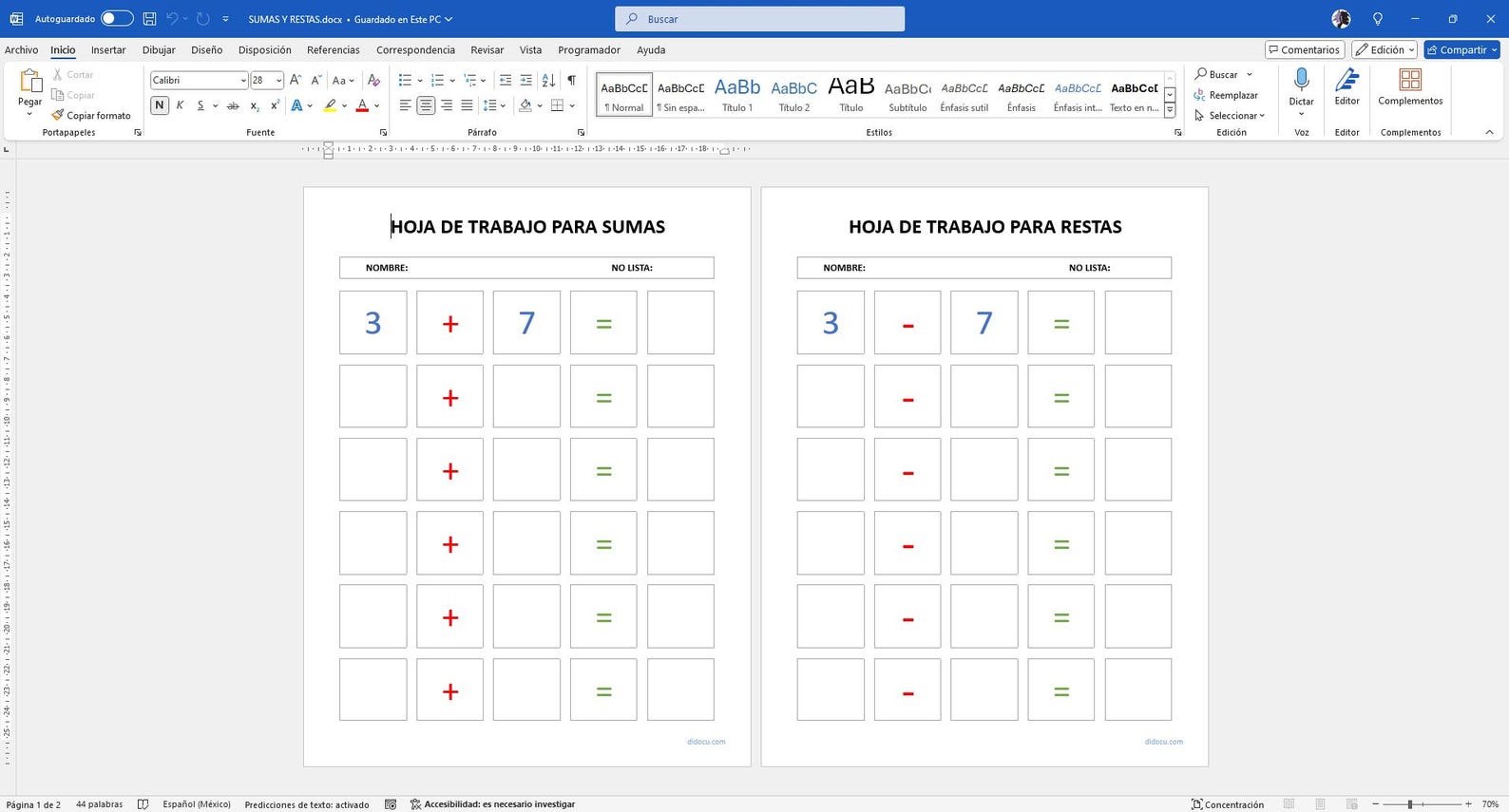
Task: Expand the styles gallery more arrow
Action: (1170, 111)
